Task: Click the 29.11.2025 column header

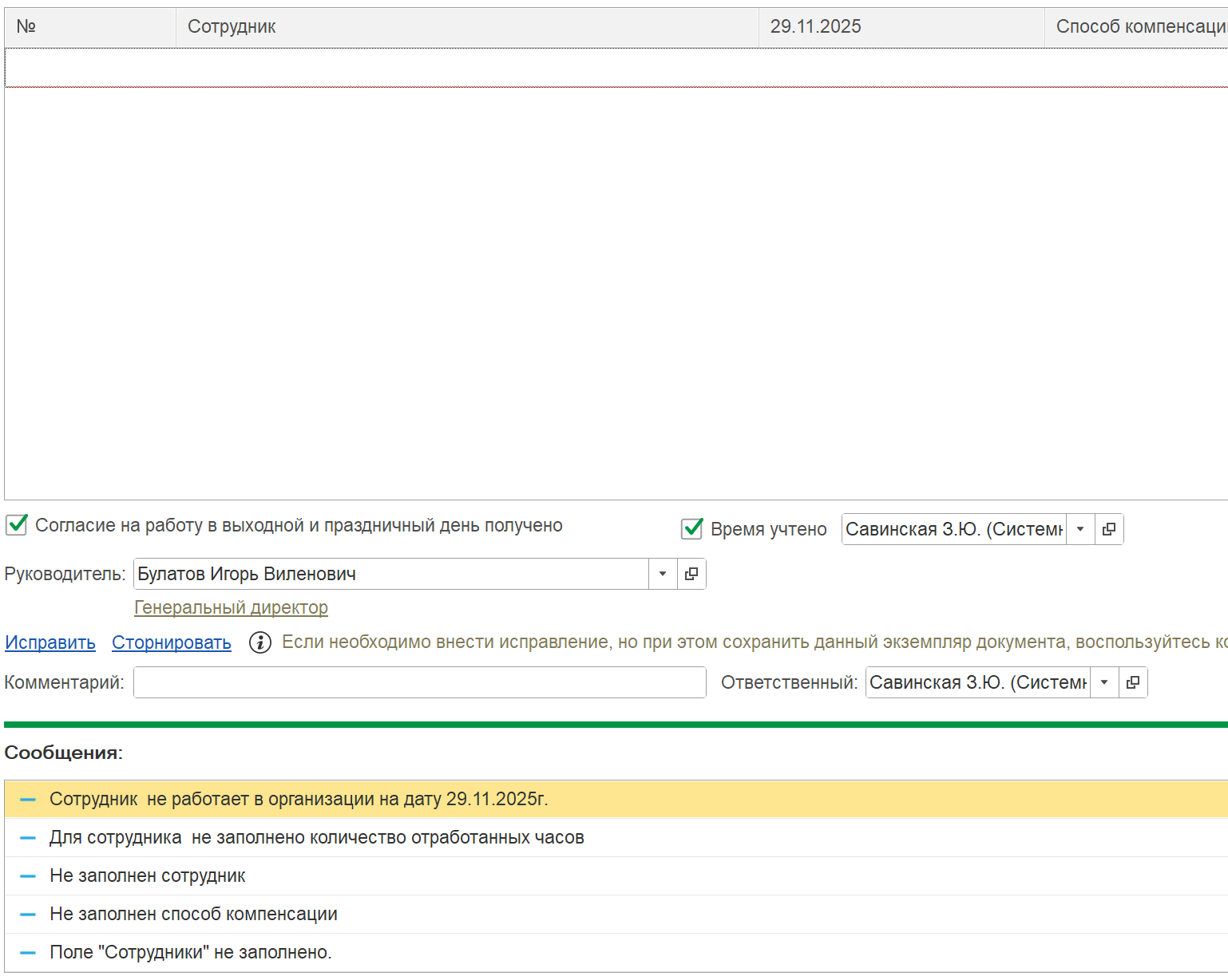Action: (x=900, y=27)
